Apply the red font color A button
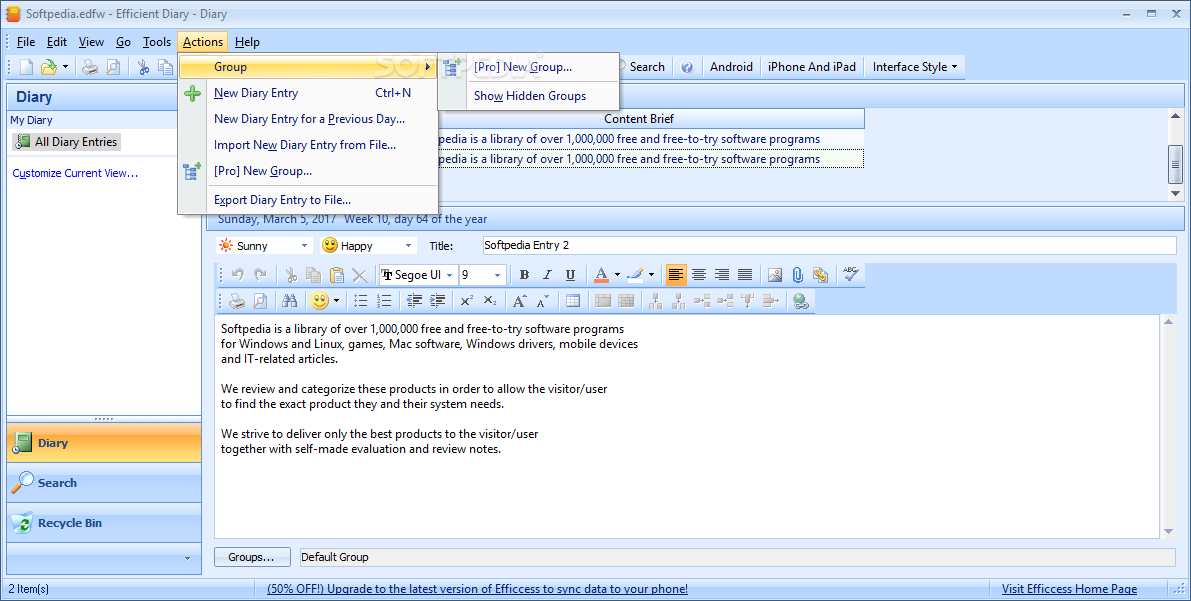 click(x=601, y=275)
